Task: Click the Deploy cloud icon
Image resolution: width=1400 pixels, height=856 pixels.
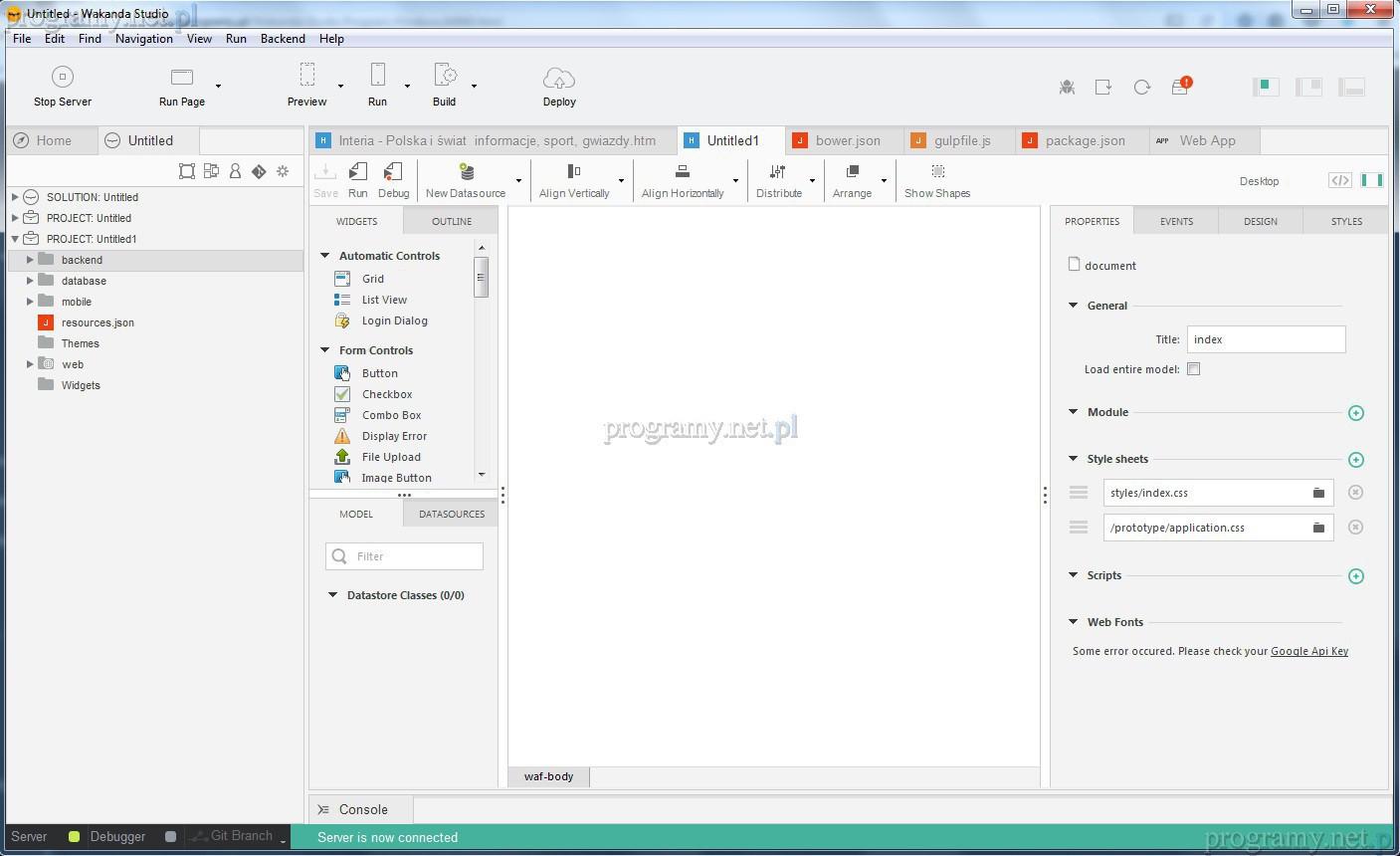Action: (559, 79)
